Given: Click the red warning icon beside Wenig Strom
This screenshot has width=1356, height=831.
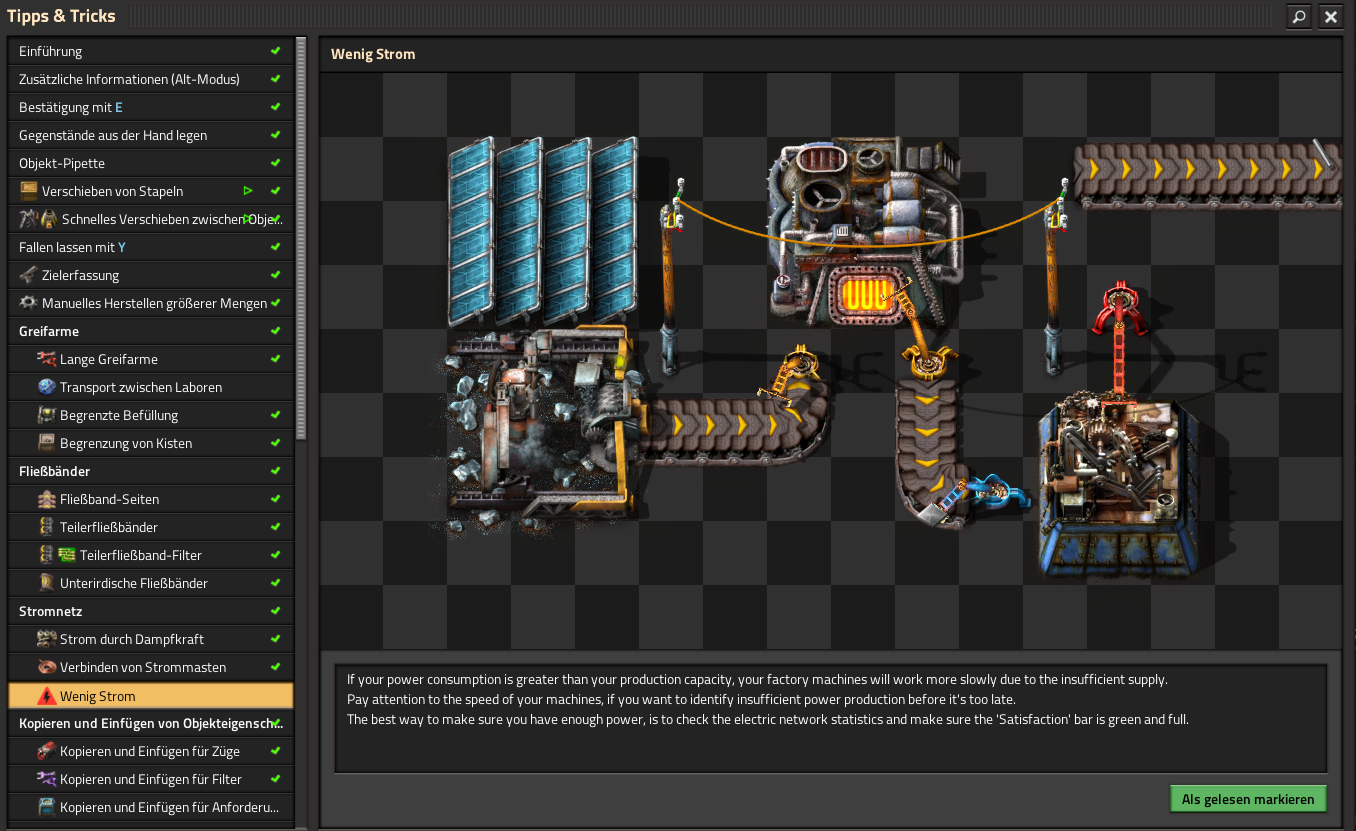Looking at the screenshot, I should [x=46, y=695].
